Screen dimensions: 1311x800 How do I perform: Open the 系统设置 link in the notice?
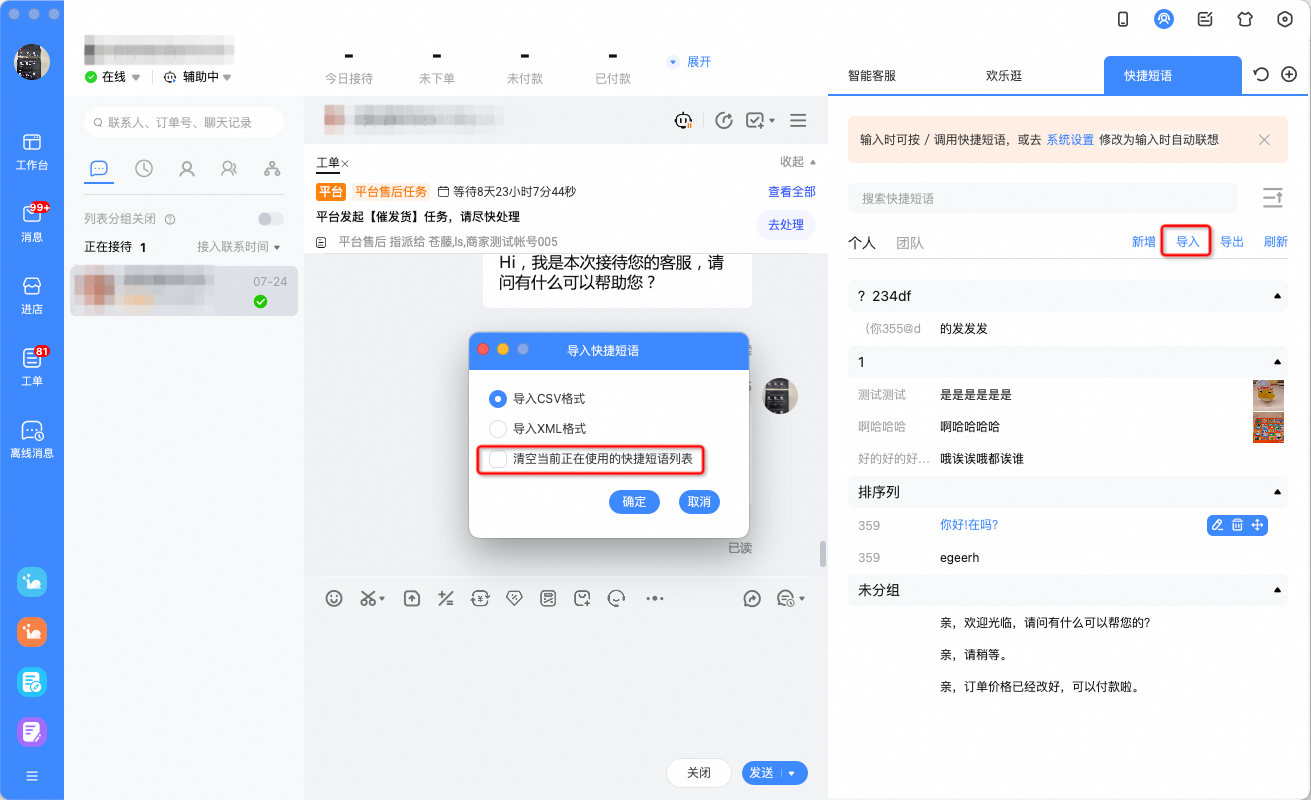point(1070,140)
